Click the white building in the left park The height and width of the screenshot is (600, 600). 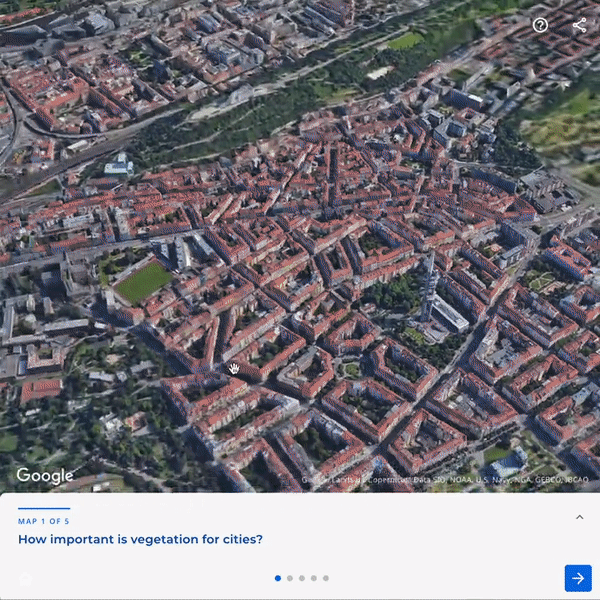click(x=118, y=167)
